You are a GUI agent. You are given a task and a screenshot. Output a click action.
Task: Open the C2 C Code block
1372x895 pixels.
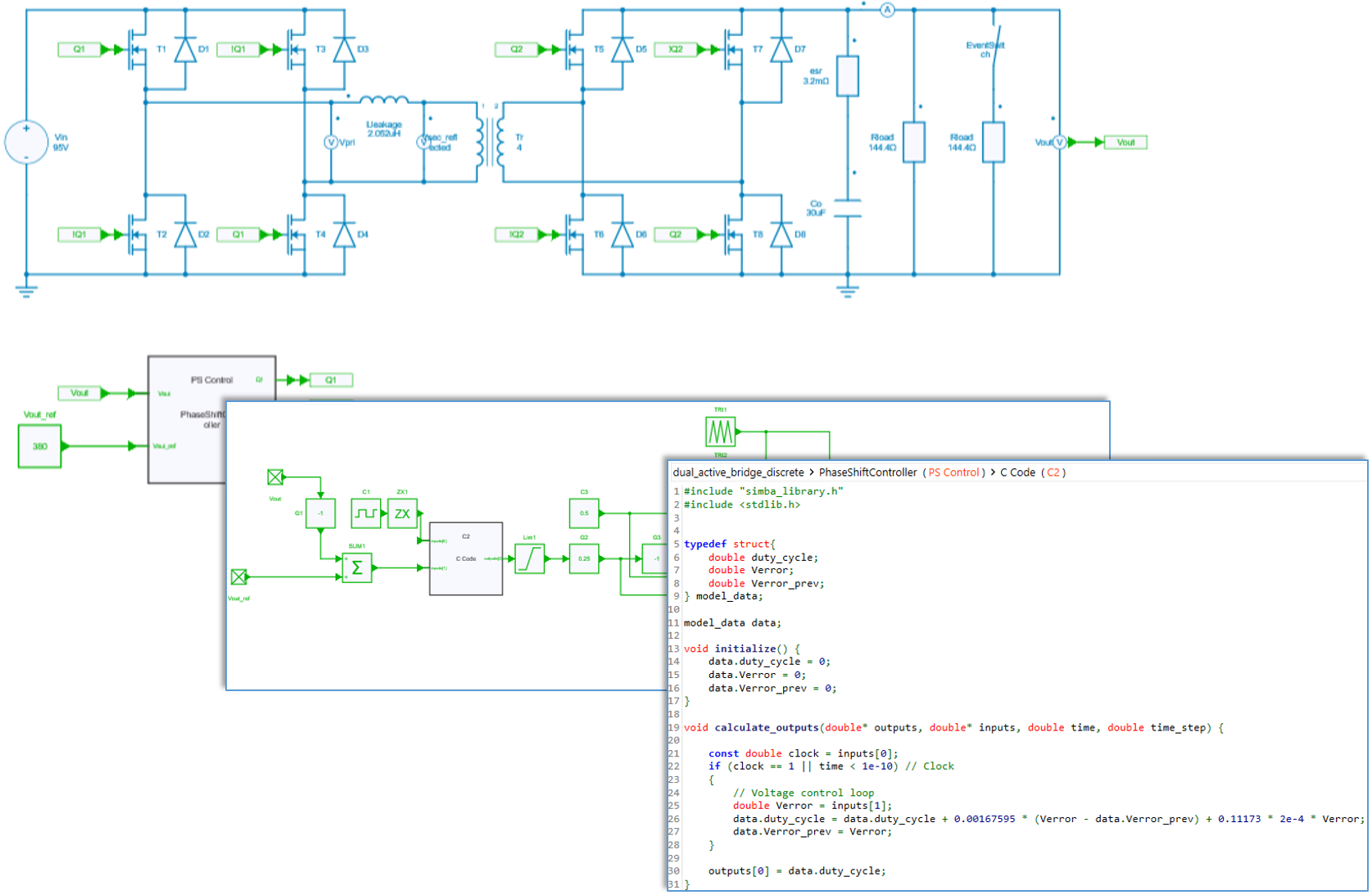466,559
